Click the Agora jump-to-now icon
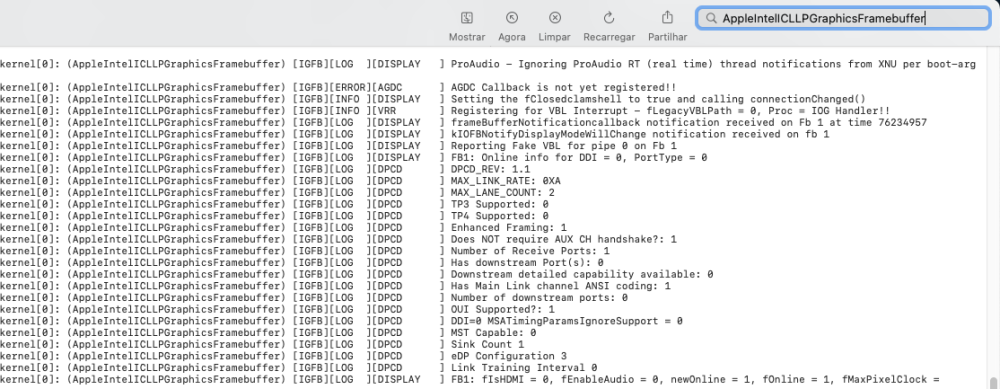 click(512, 18)
